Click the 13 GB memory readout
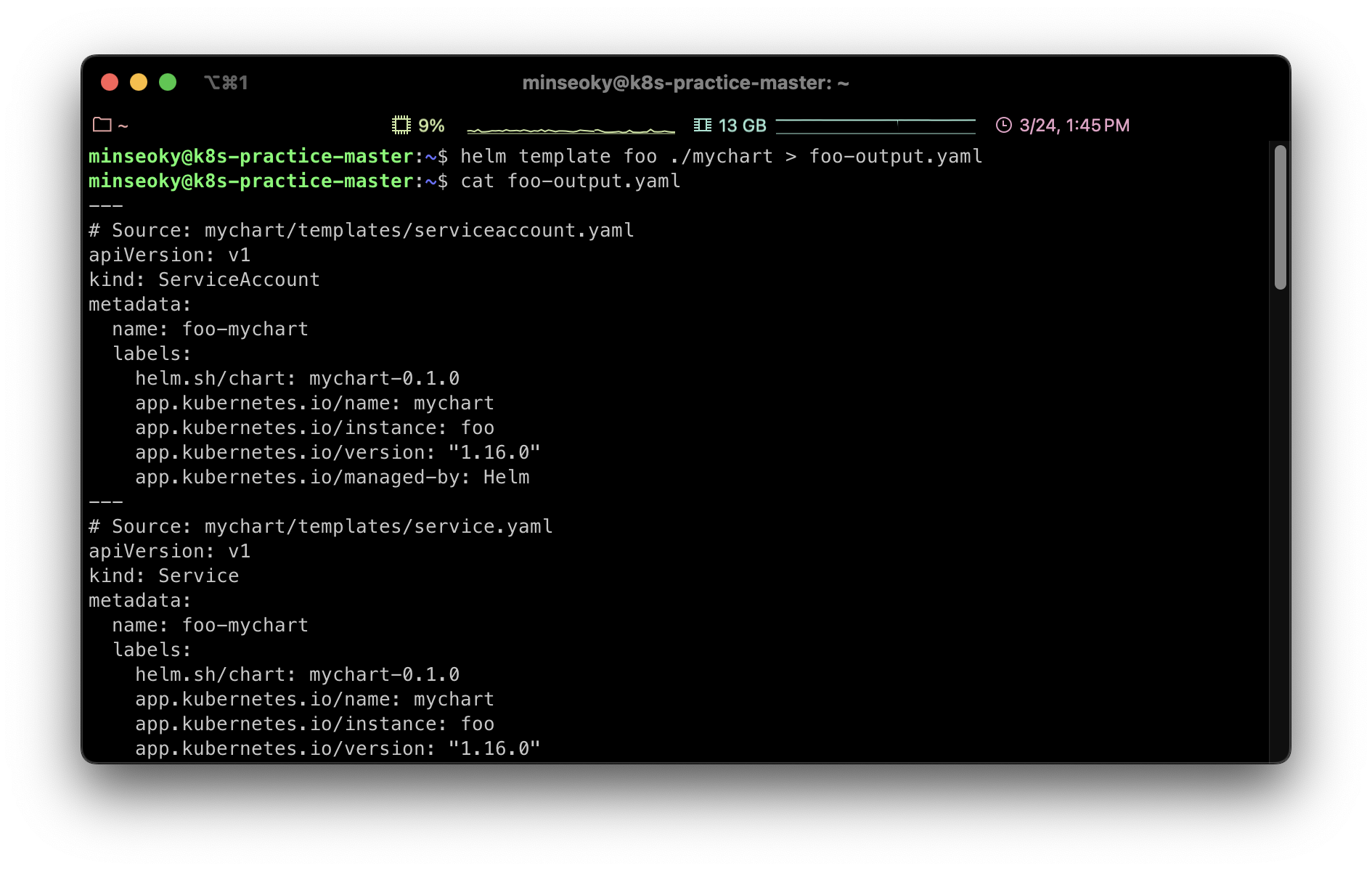 742,126
